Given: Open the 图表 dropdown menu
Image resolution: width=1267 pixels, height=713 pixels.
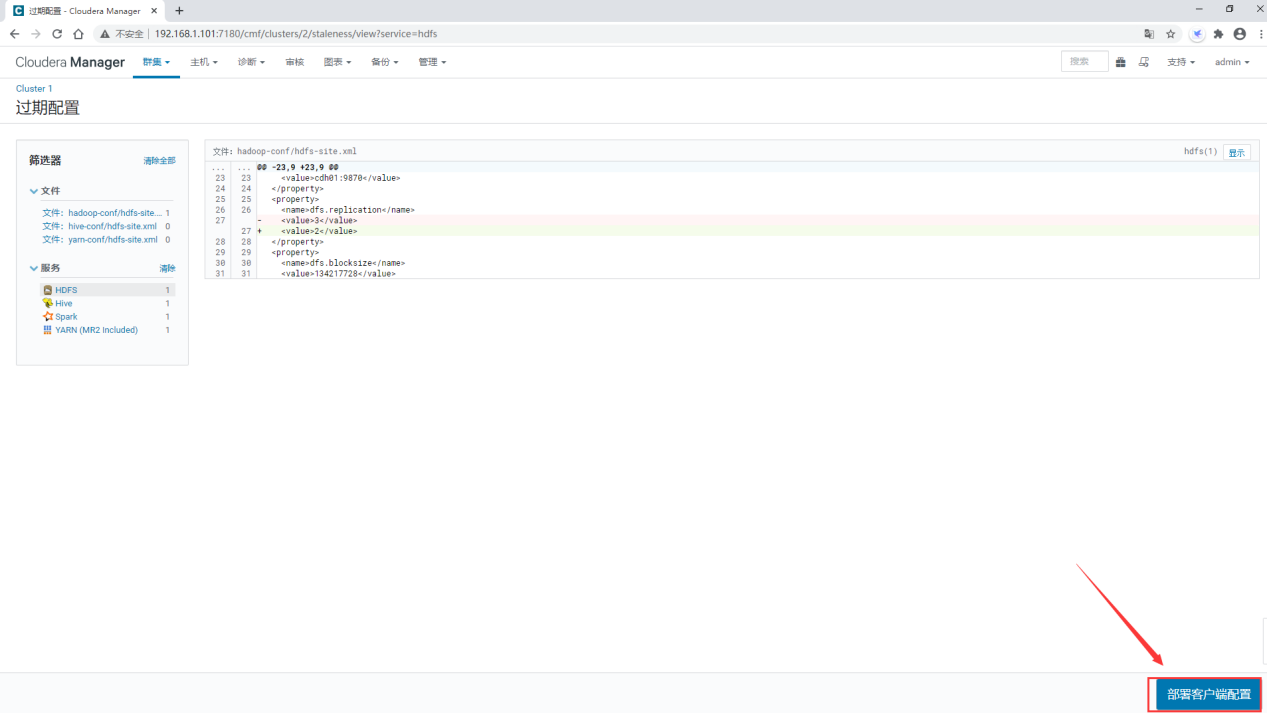Looking at the screenshot, I should (x=337, y=62).
